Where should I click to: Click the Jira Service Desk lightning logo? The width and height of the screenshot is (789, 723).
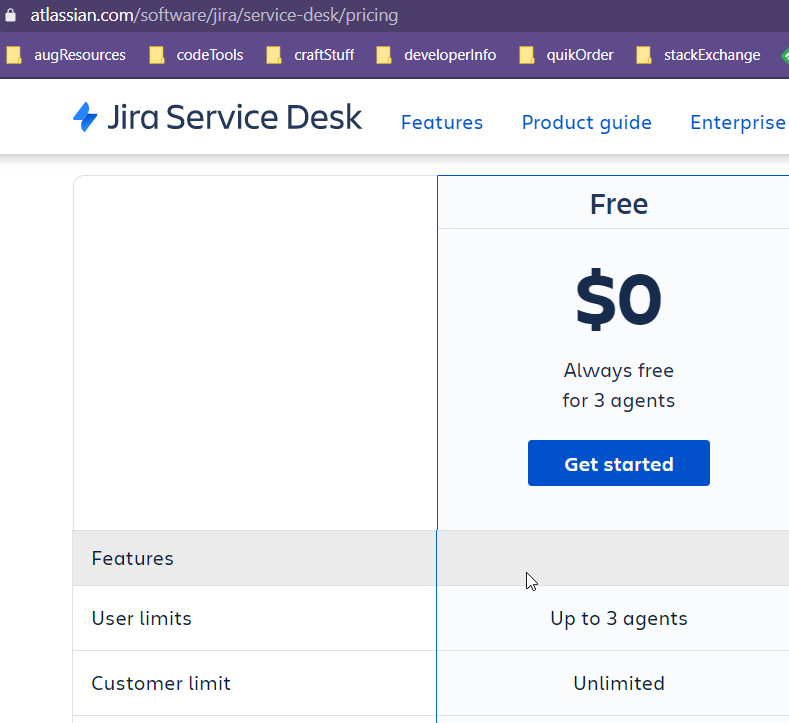(x=85, y=117)
